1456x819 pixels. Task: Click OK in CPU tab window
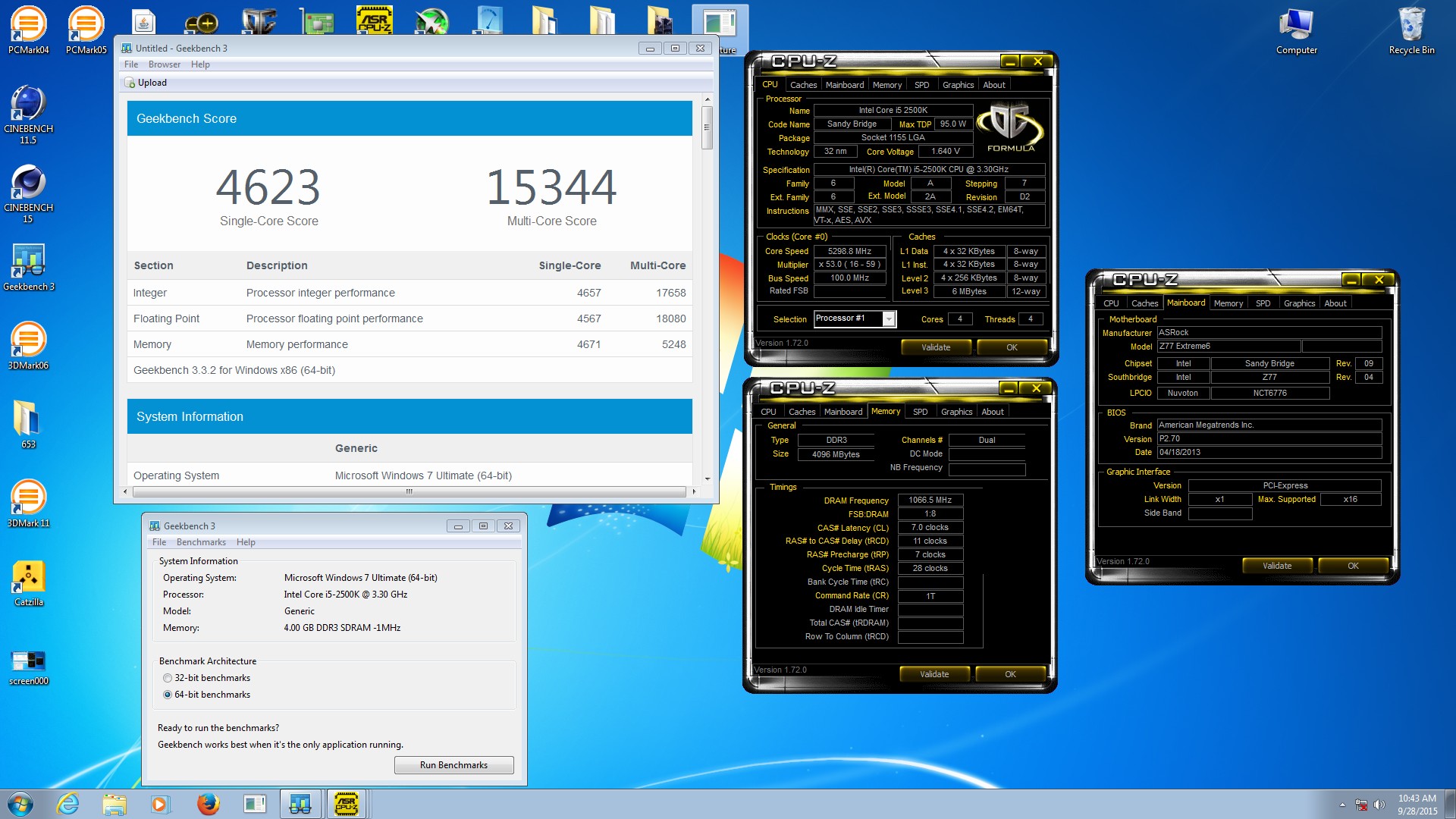(1012, 347)
